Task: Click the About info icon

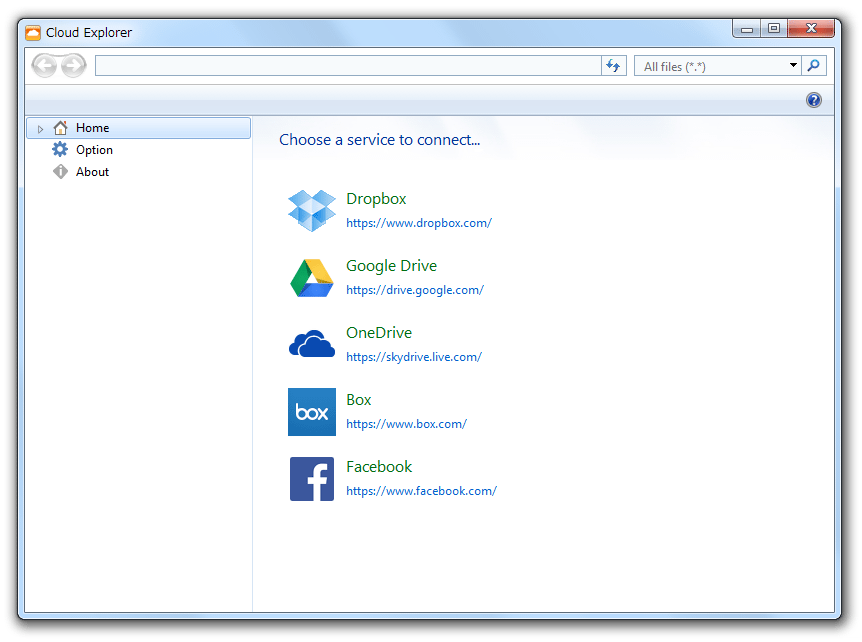Action: click(60, 171)
